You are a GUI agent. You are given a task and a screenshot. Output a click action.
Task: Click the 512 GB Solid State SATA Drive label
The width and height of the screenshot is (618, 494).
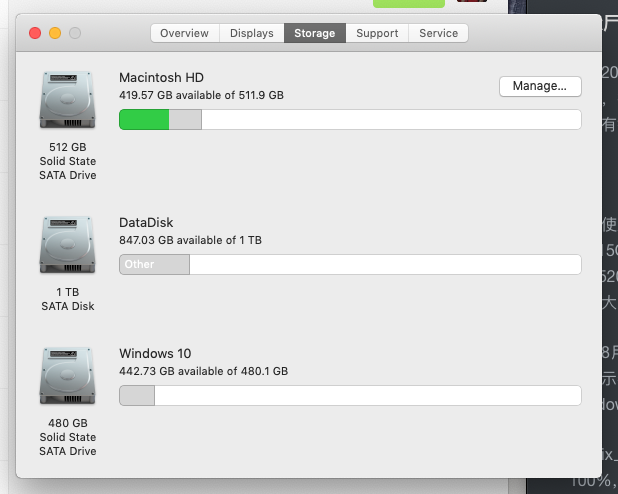(x=67, y=161)
